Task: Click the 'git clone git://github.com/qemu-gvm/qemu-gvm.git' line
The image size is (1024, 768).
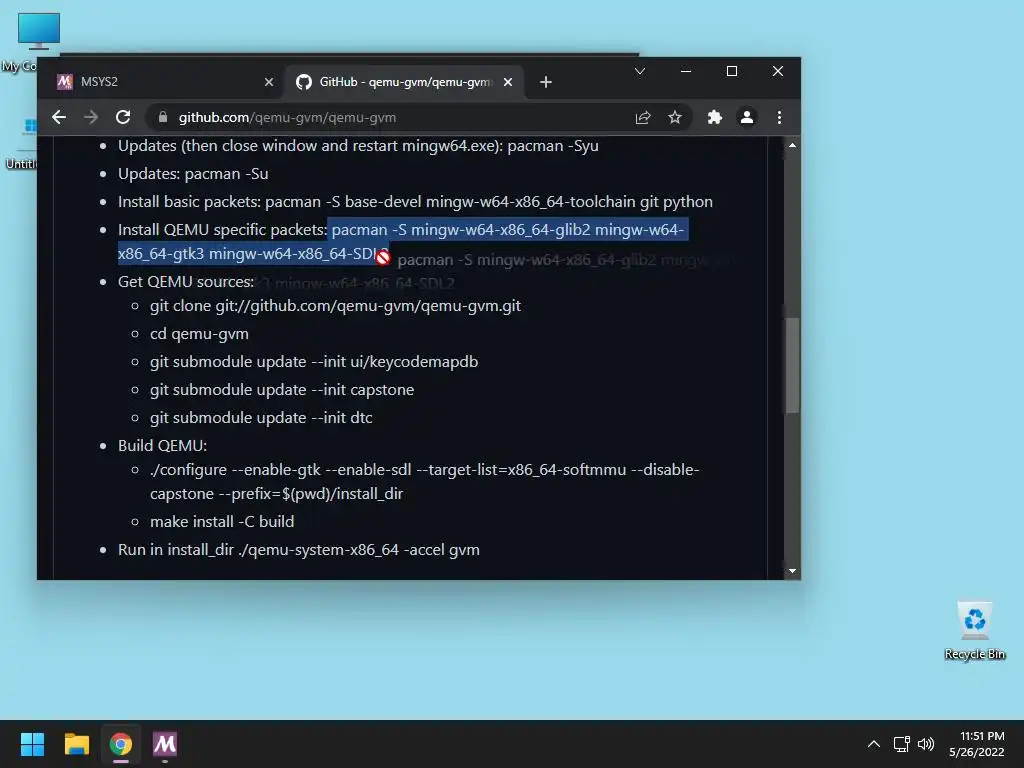Action: pos(335,306)
